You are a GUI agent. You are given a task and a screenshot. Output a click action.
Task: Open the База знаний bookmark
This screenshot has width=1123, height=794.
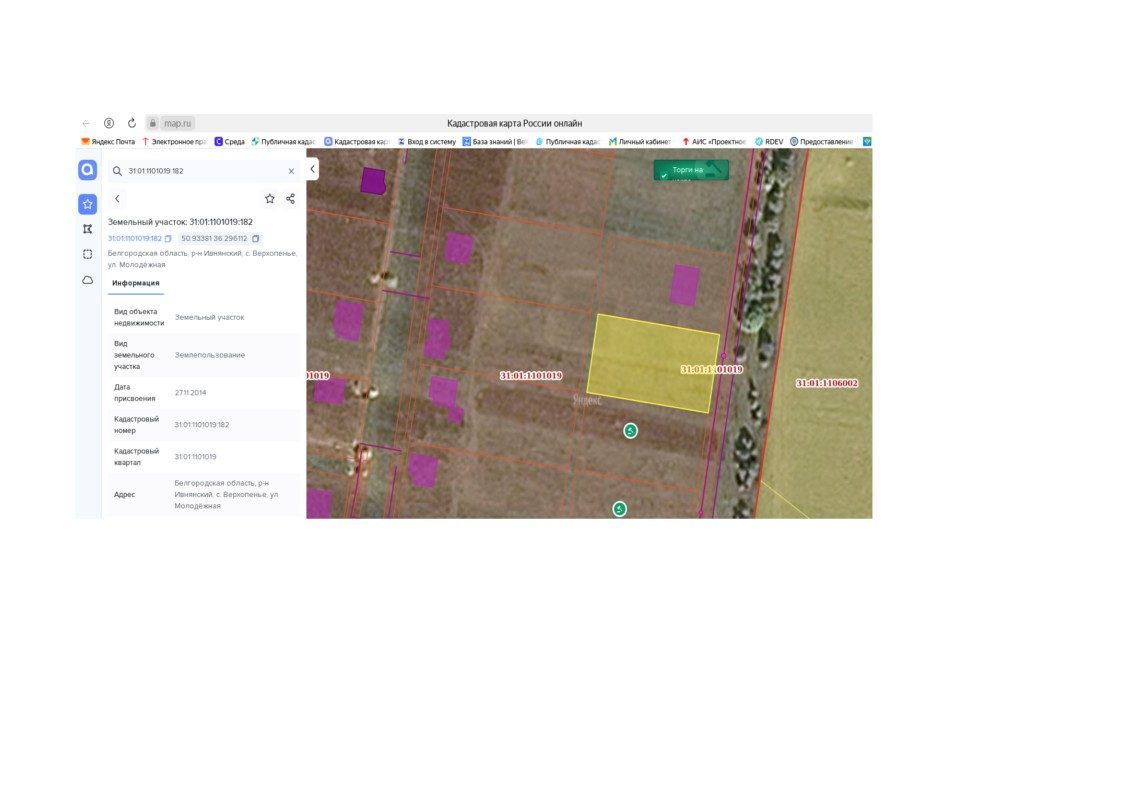(495, 142)
